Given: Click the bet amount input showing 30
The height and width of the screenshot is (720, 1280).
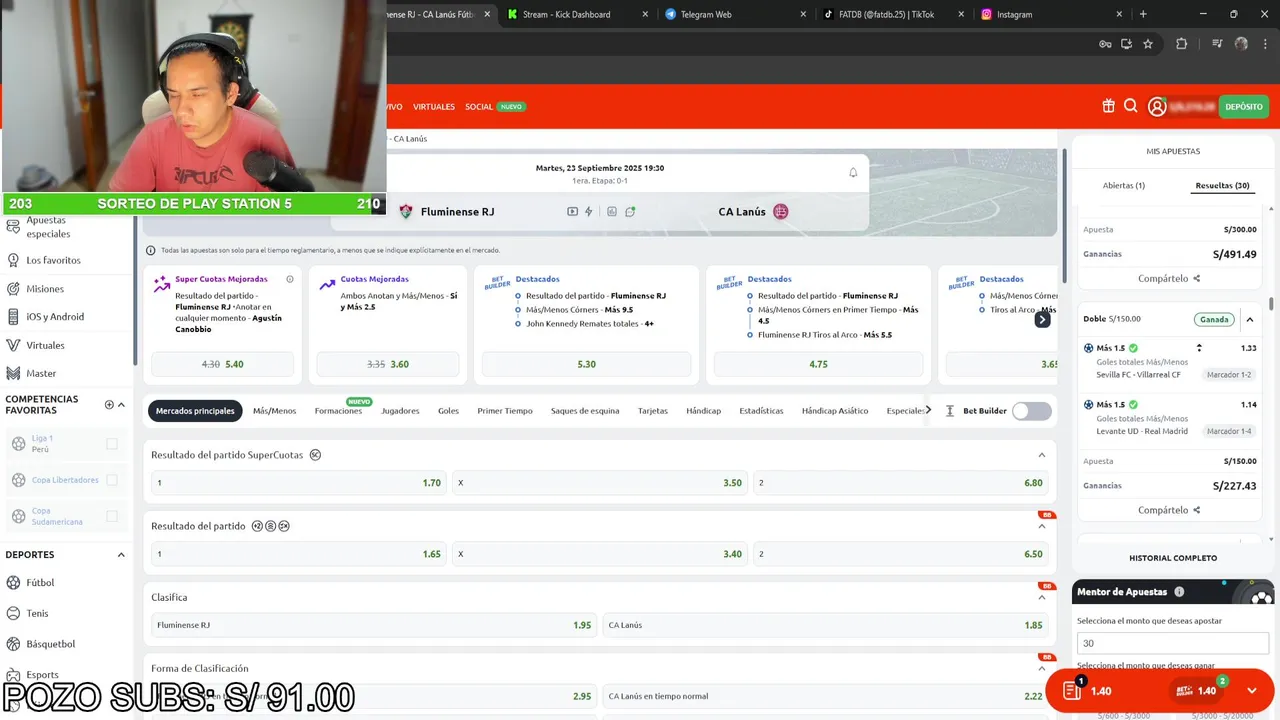Looking at the screenshot, I should (1173, 643).
